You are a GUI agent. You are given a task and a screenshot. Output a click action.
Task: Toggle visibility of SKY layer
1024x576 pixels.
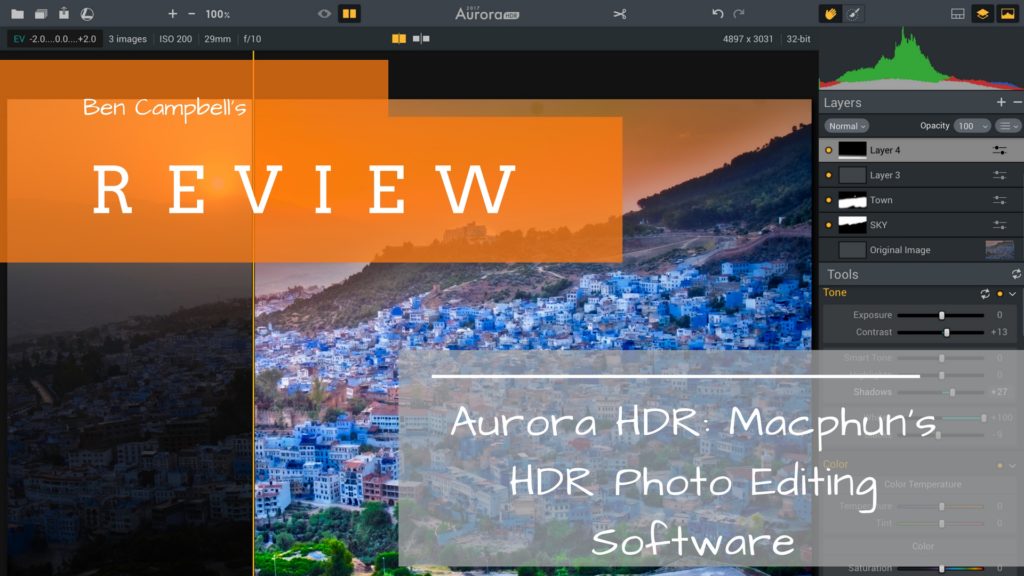[829, 225]
